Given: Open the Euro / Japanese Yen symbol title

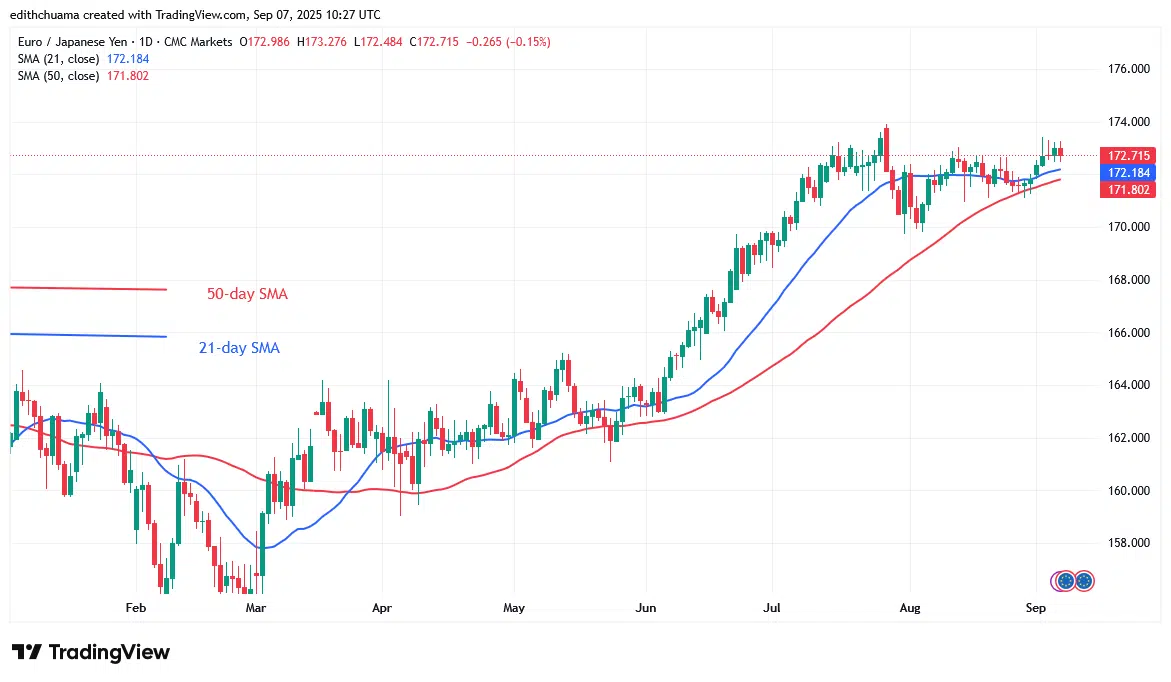Looking at the screenshot, I should coord(72,42).
